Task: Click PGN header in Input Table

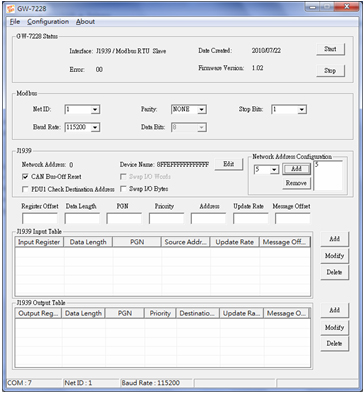Action: (137, 242)
